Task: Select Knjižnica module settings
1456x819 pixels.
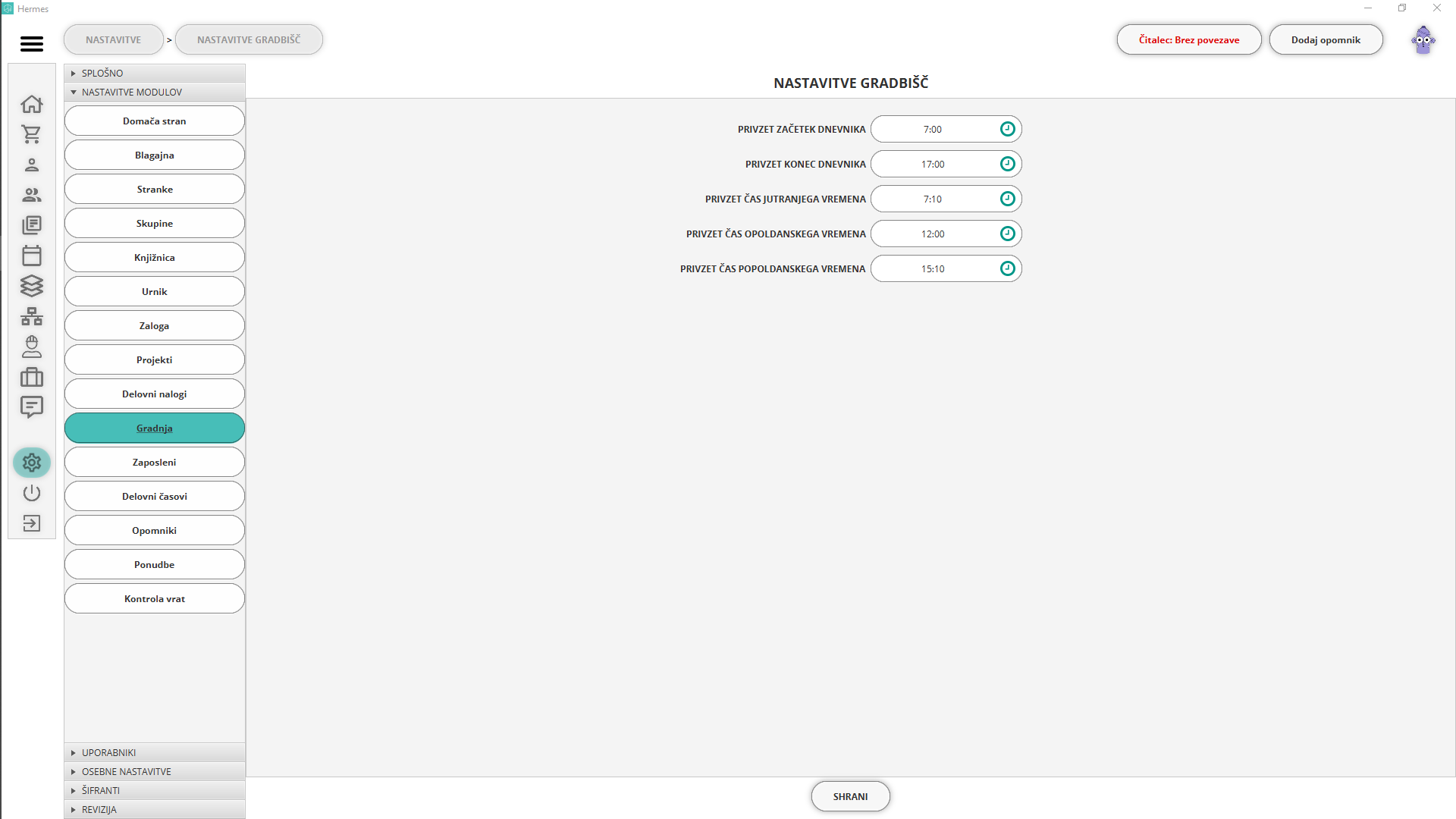Action: click(x=155, y=257)
